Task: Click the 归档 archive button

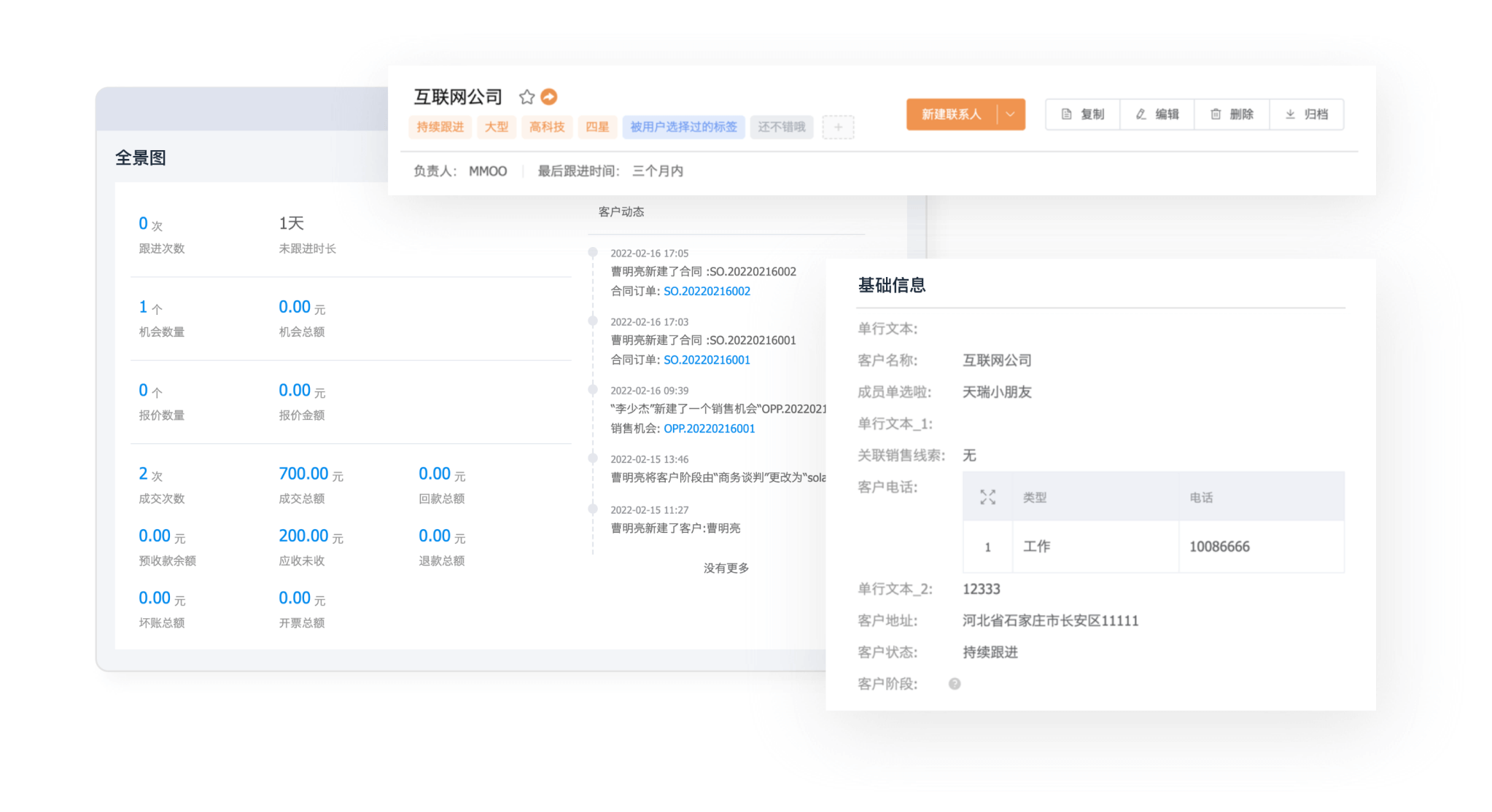Action: [x=1307, y=114]
